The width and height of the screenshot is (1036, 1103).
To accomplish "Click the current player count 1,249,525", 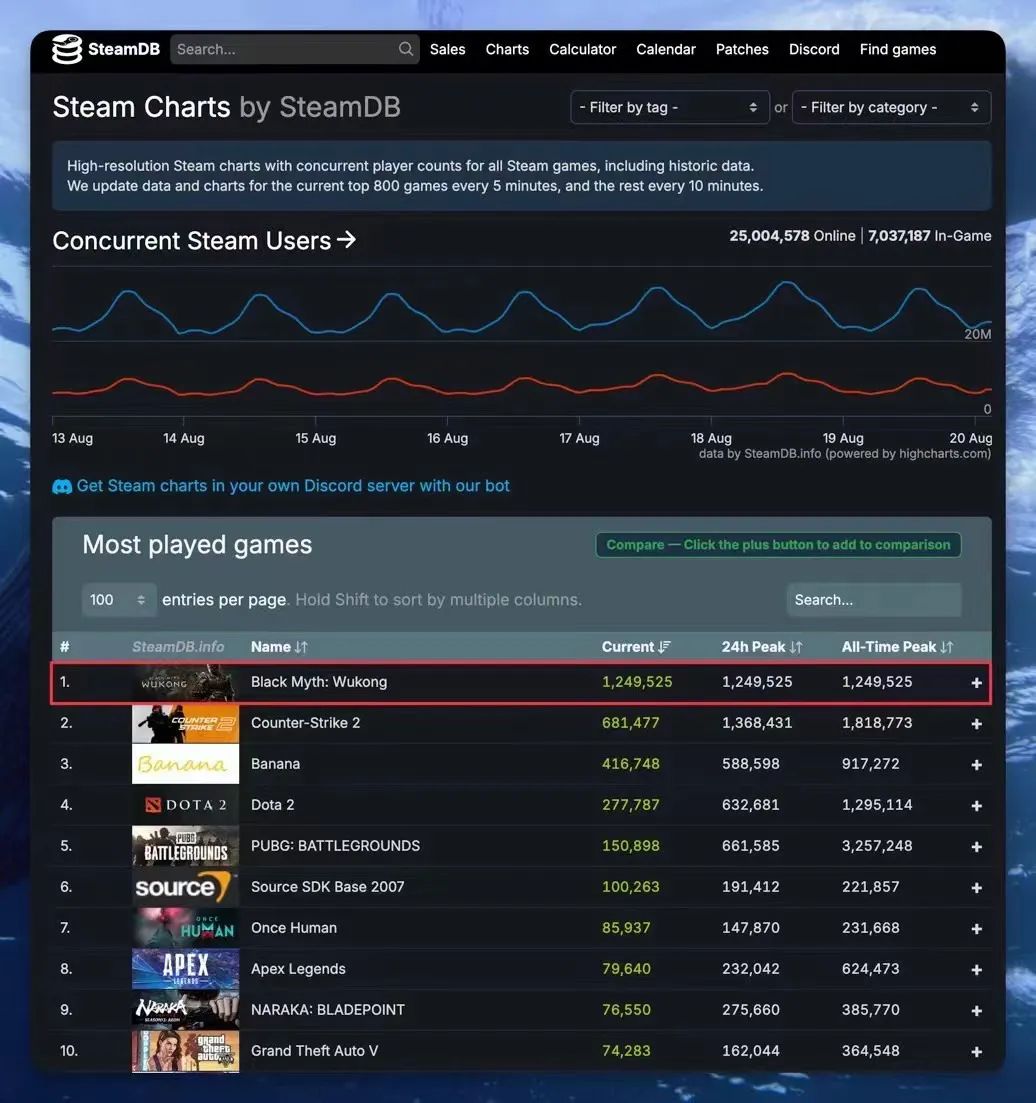I will 637,682.
